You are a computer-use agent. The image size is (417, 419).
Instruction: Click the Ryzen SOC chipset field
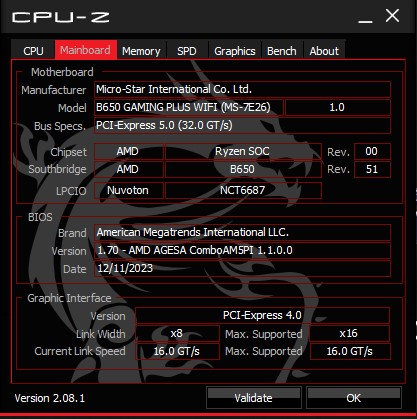[x=243, y=151]
